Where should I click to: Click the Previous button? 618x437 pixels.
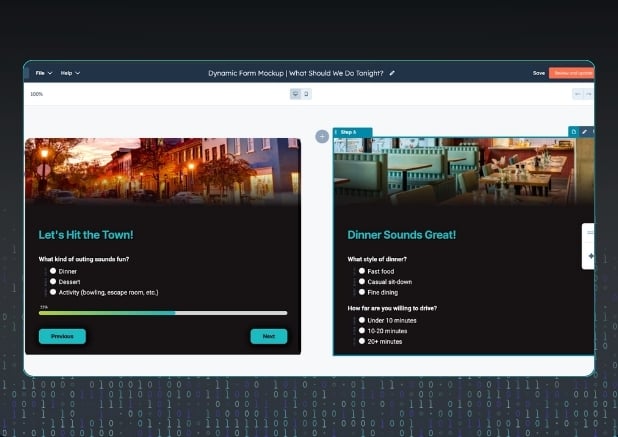(x=62, y=336)
